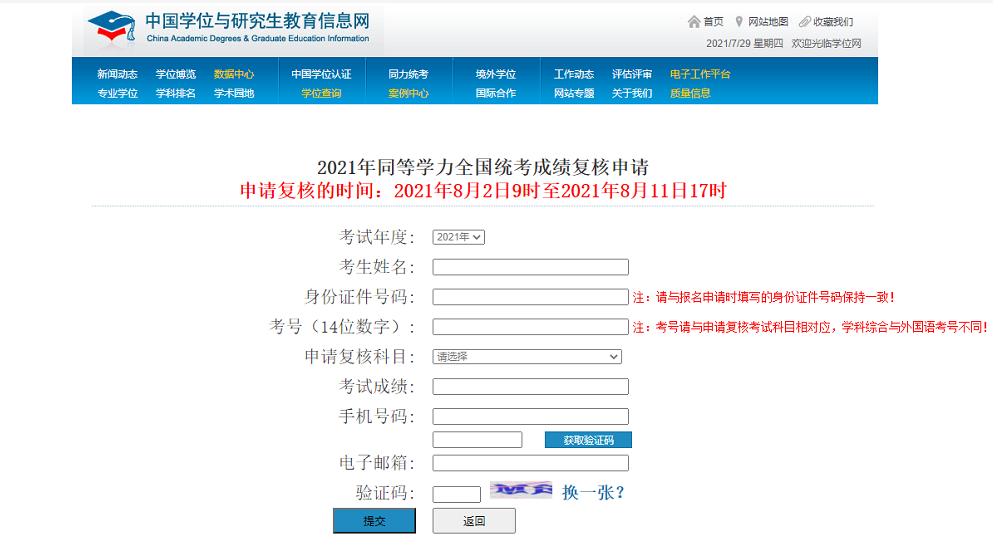Click the paperclip icon for 收藏我们
Image resolution: width=993 pixels, height=553 pixels.
coord(804,22)
